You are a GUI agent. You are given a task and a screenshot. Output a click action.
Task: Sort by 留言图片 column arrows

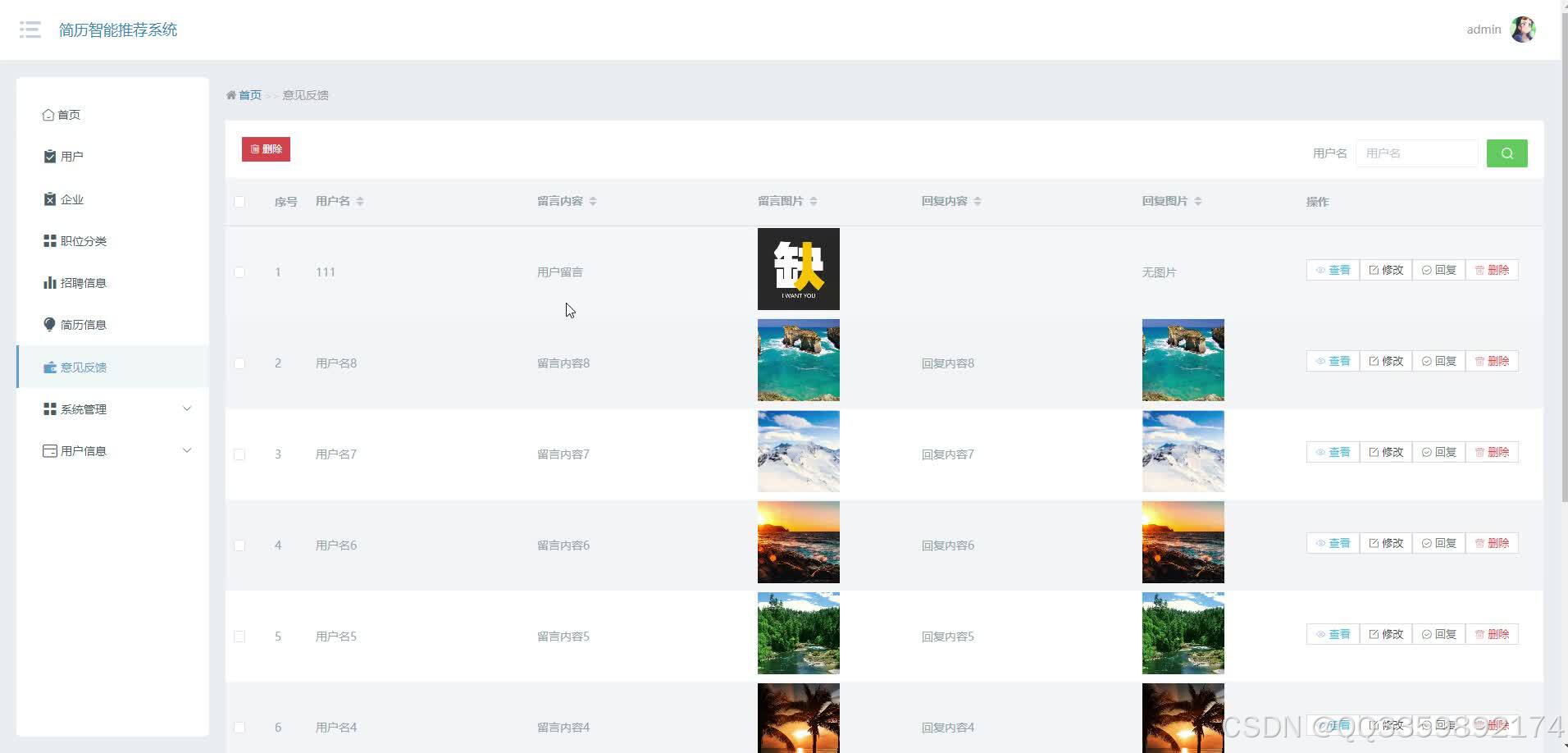point(814,202)
